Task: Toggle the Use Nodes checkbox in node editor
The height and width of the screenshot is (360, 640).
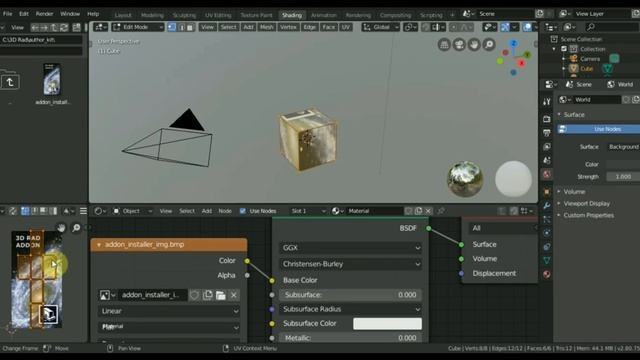Action: coord(243,211)
